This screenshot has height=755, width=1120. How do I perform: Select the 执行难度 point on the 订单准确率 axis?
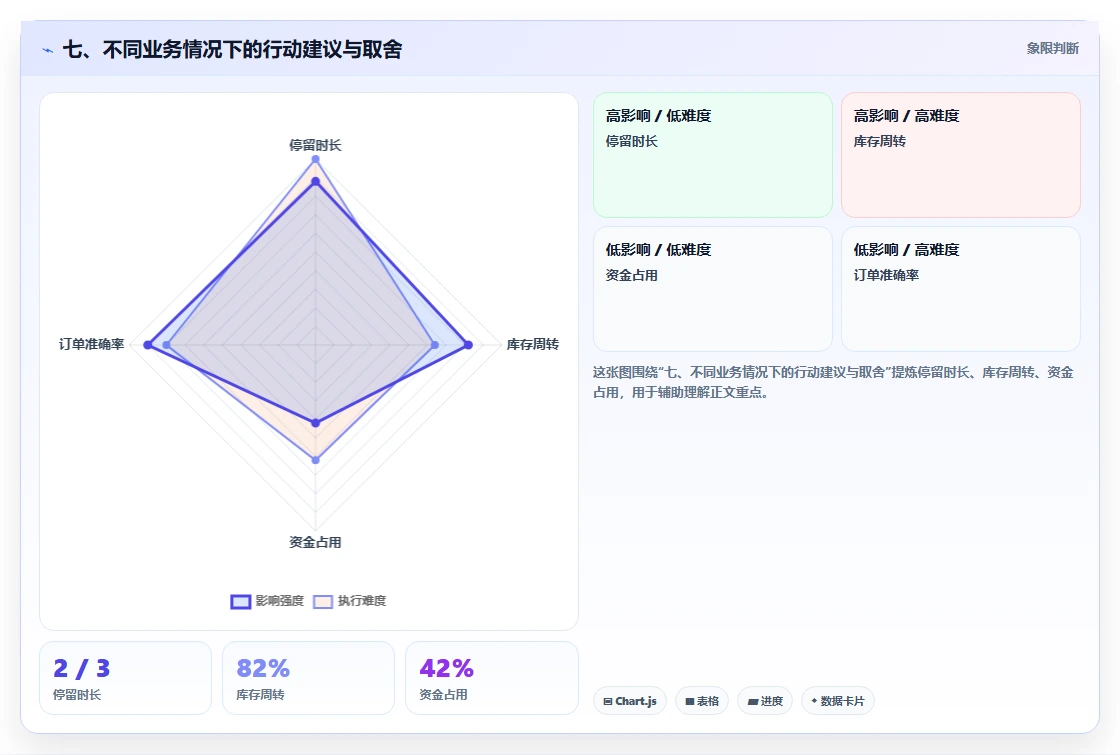pyautogui.click(x=166, y=345)
